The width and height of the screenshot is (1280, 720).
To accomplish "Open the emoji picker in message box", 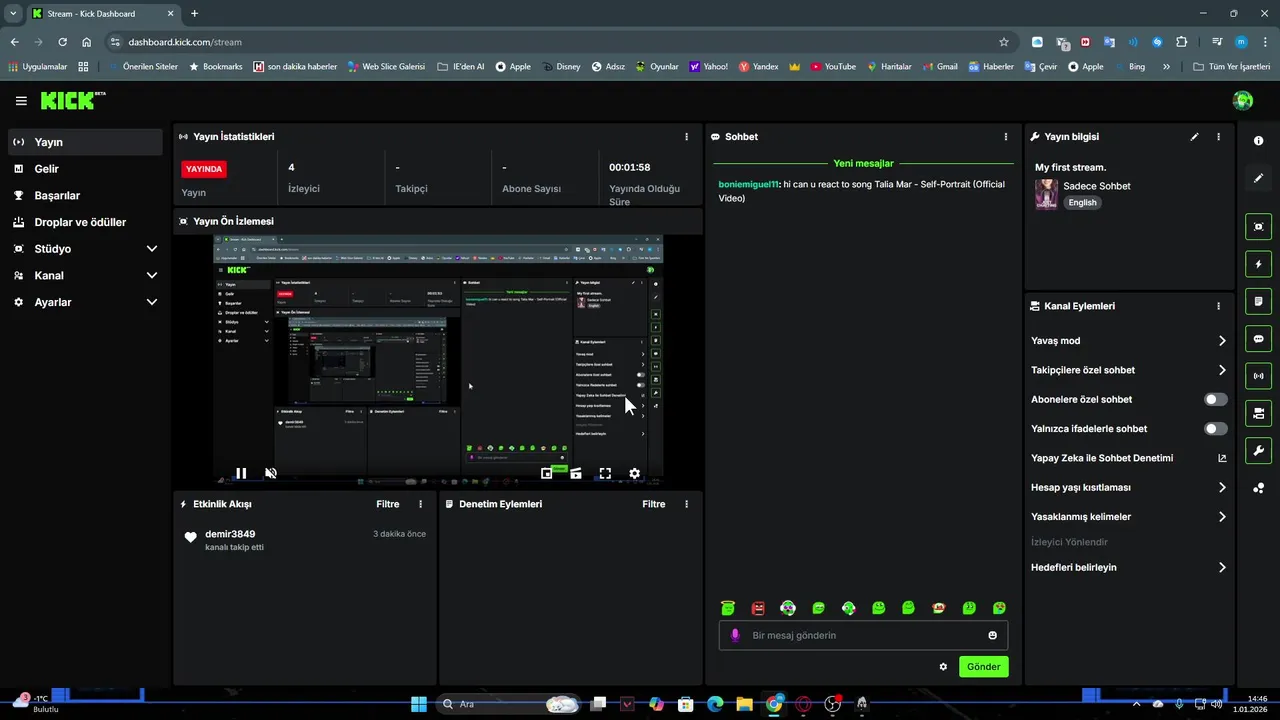I will (992, 635).
